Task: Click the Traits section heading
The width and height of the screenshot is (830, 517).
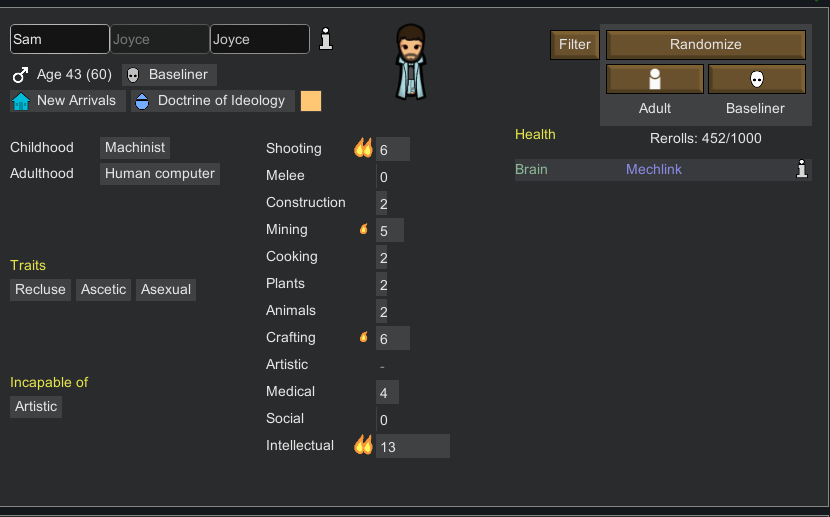Action: 28,265
